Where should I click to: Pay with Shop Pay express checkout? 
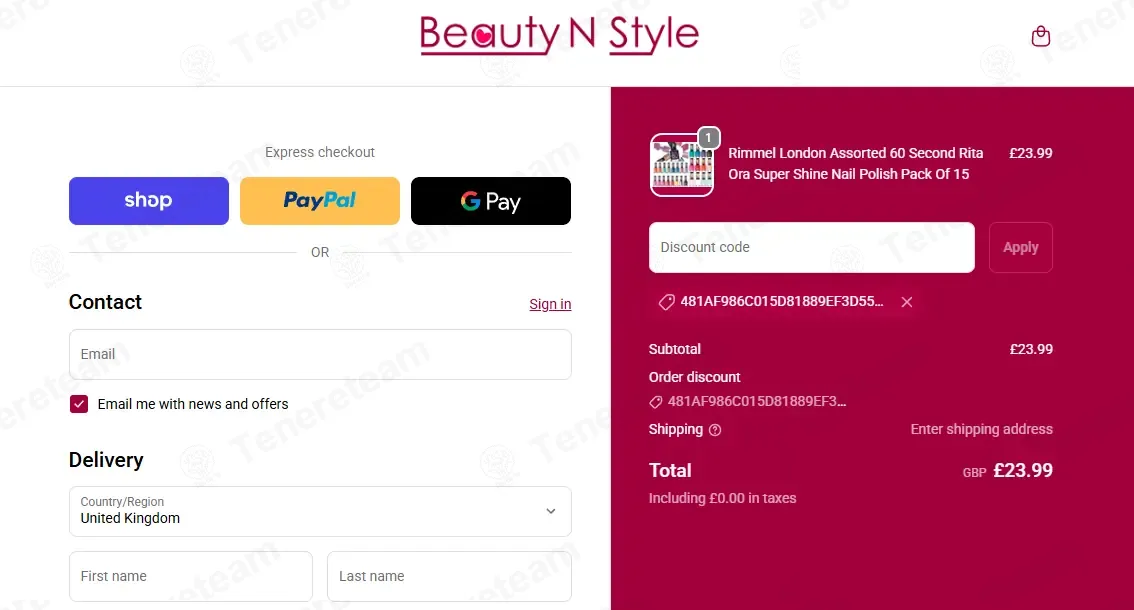(149, 200)
